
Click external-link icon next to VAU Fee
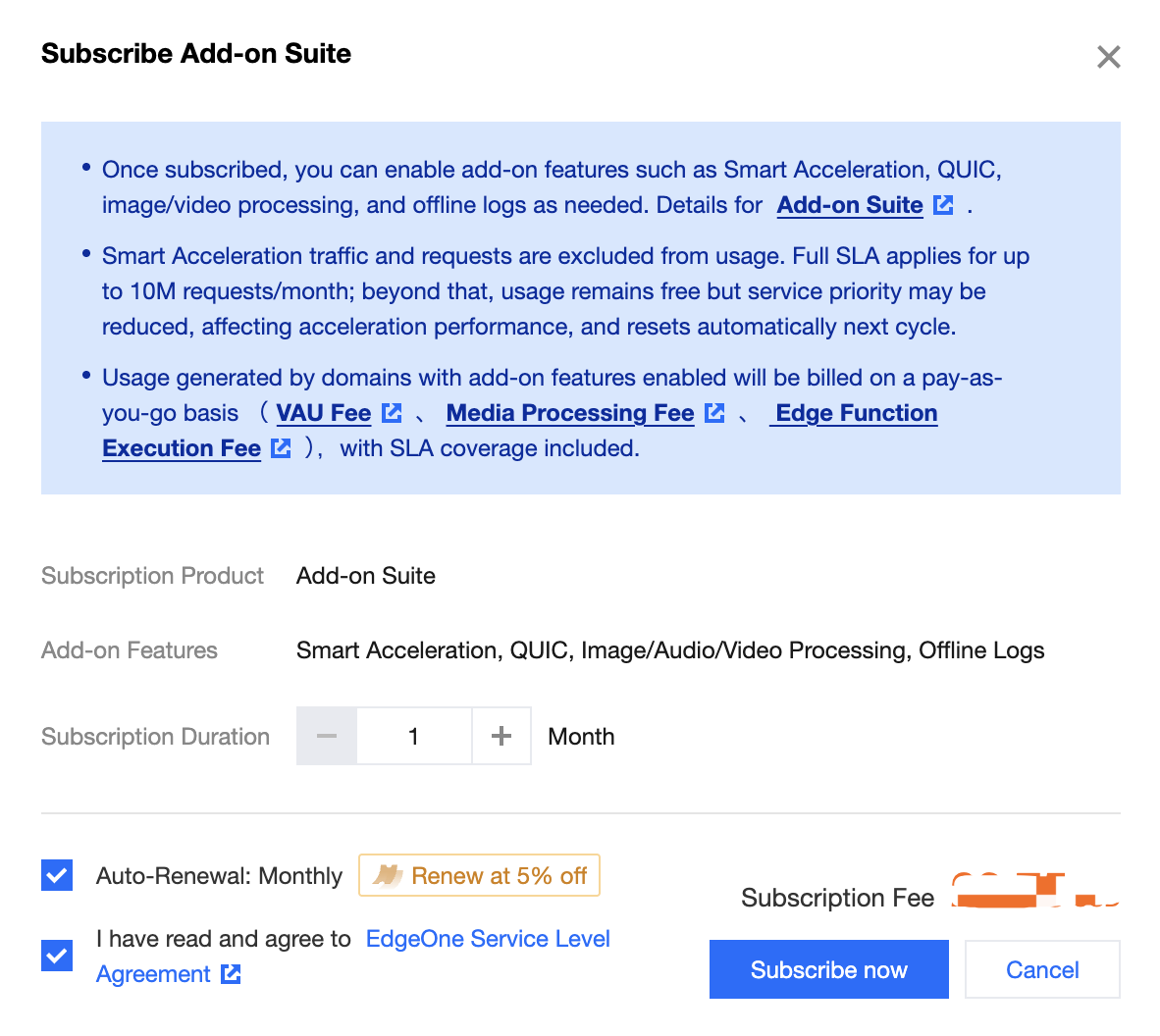[392, 413]
